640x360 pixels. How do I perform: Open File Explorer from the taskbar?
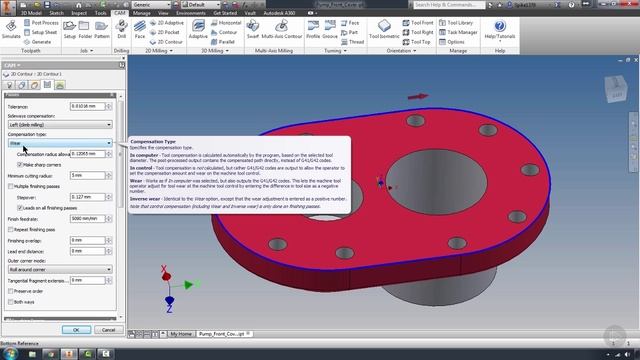coord(32,354)
